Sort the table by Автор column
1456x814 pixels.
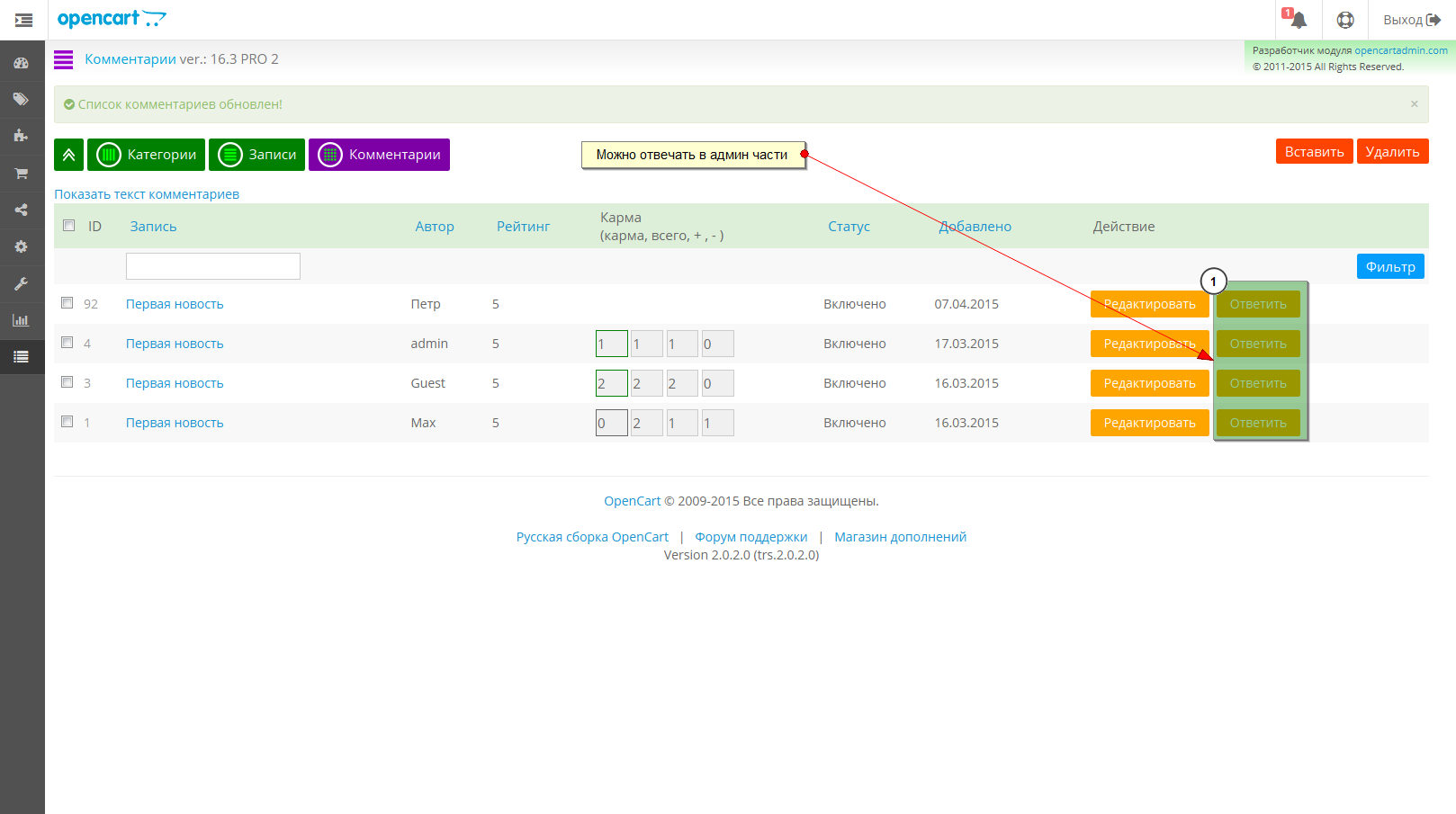(435, 227)
